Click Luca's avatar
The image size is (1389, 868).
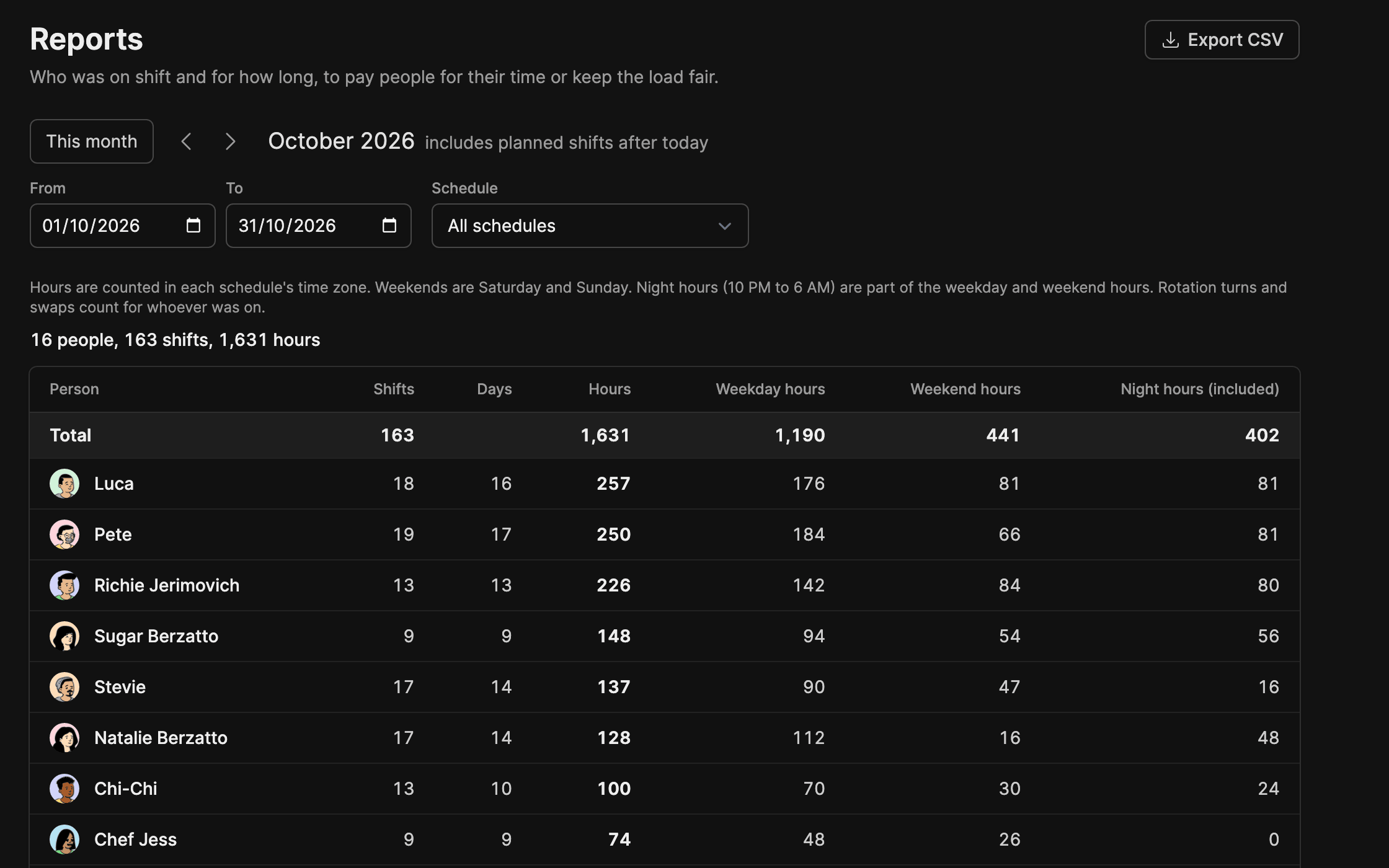point(64,484)
